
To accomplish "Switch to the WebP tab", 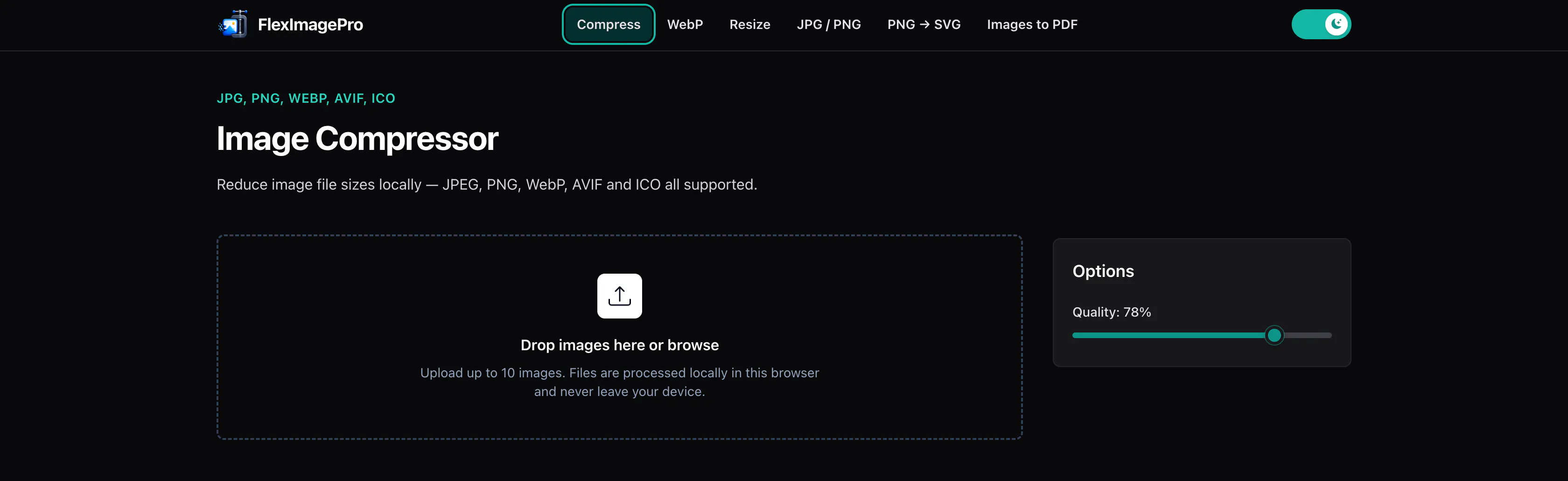I will [x=685, y=24].
